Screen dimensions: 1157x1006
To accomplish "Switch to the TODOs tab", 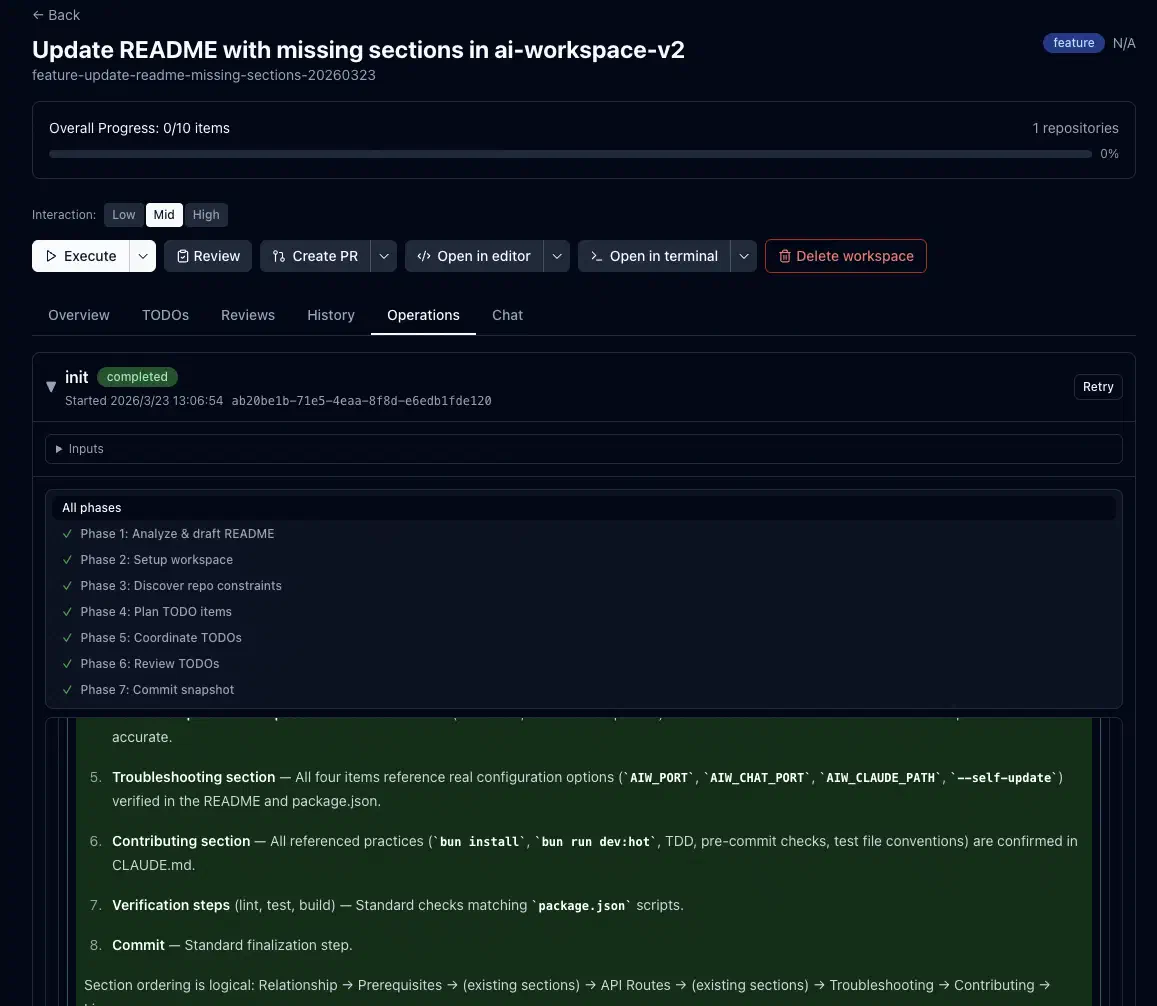I will click(x=165, y=315).
